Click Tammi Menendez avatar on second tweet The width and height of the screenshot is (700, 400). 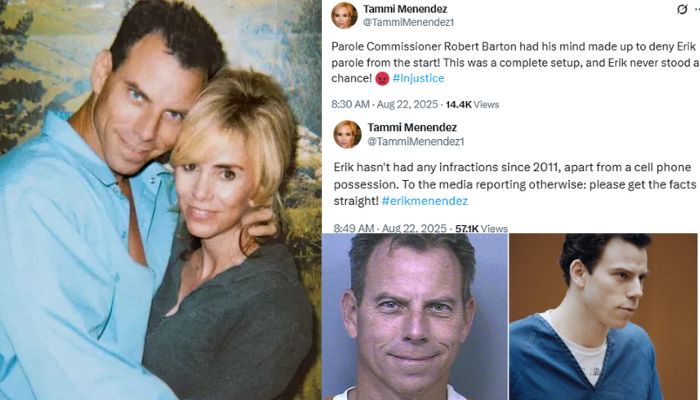coord(347,134)
